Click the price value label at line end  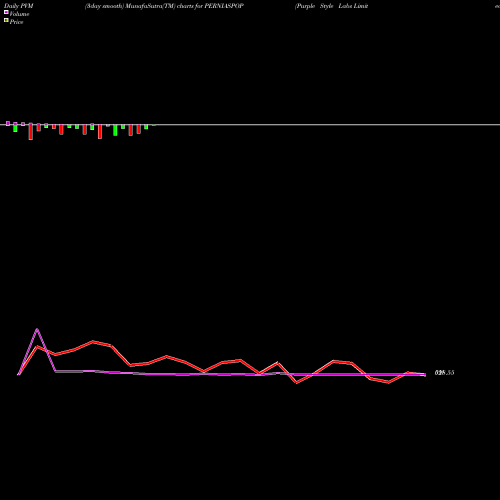coord(444,373)
